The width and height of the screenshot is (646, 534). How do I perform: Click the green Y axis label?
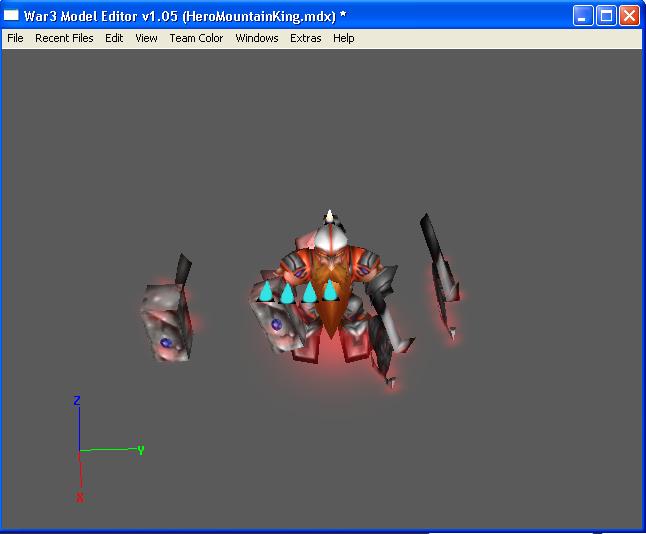141,450
